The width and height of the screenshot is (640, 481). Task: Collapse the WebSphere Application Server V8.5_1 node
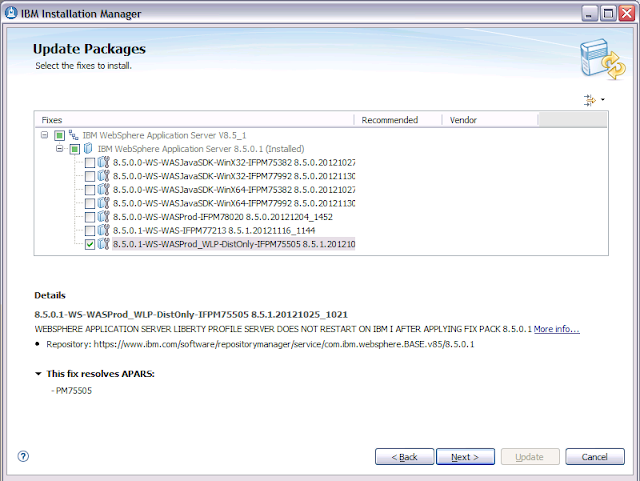44,135
